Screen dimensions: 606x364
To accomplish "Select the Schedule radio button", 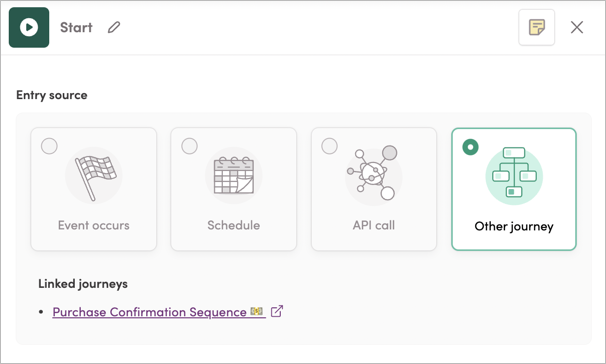I will (189, 146).
